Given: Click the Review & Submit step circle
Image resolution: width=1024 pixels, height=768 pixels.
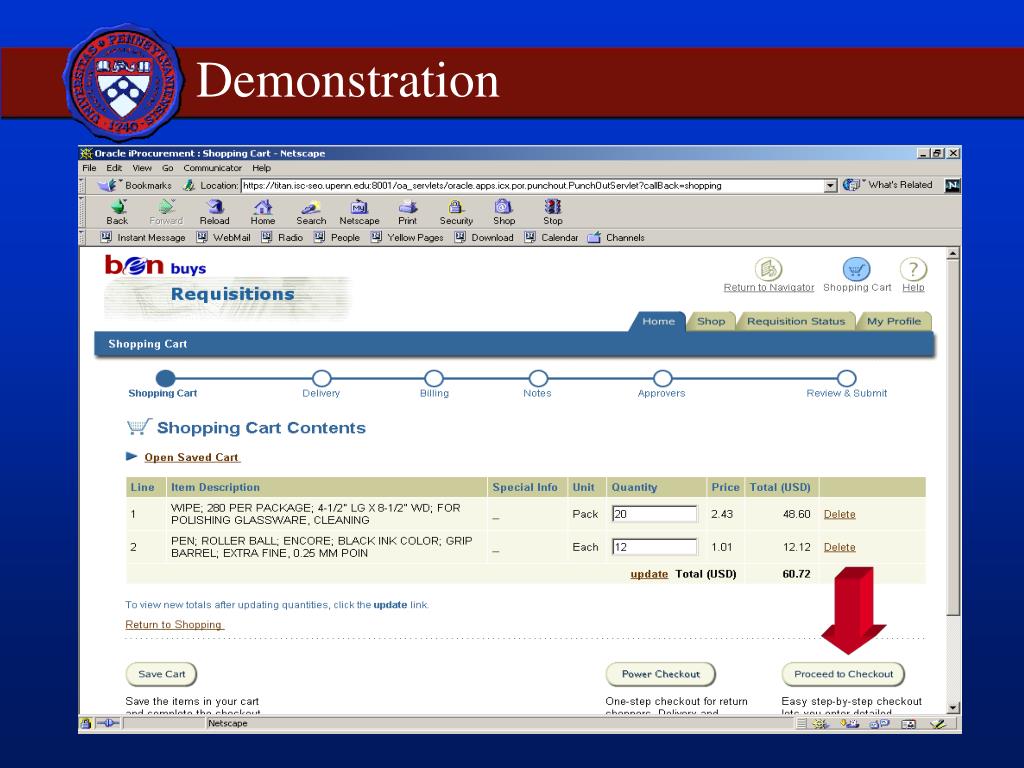Looking at the screenshot, I should pyautogui.click(x=846, y=379).
